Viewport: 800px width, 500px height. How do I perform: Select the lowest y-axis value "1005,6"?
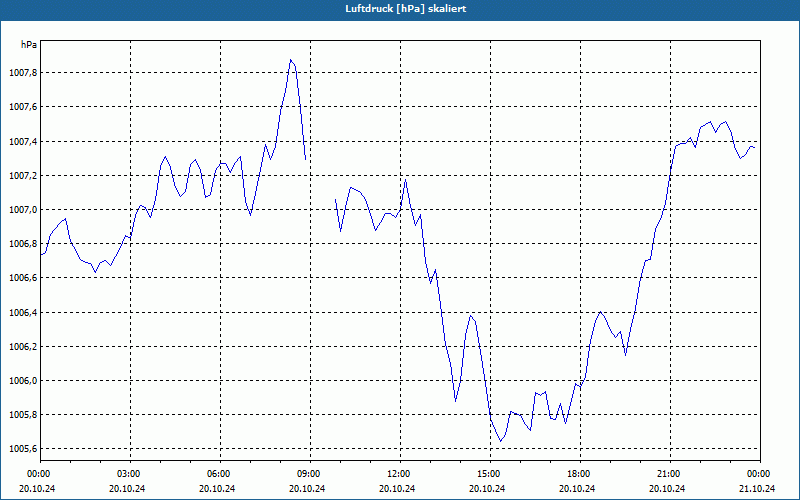tap(23, 449)
